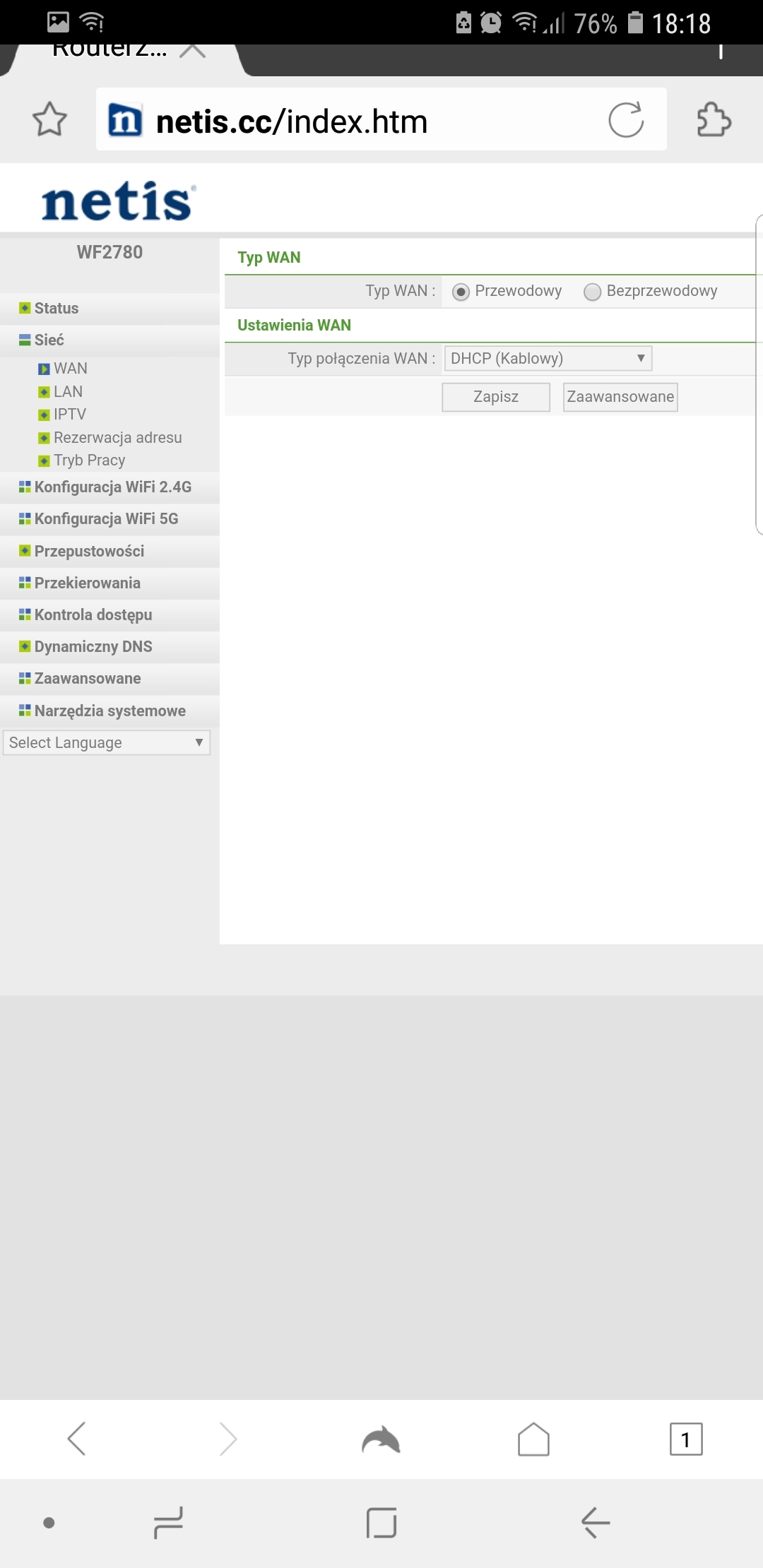The width and height of the screenshot is (763, 1568).
Task: Open the LAN submenu item
Action: [68, 391]
